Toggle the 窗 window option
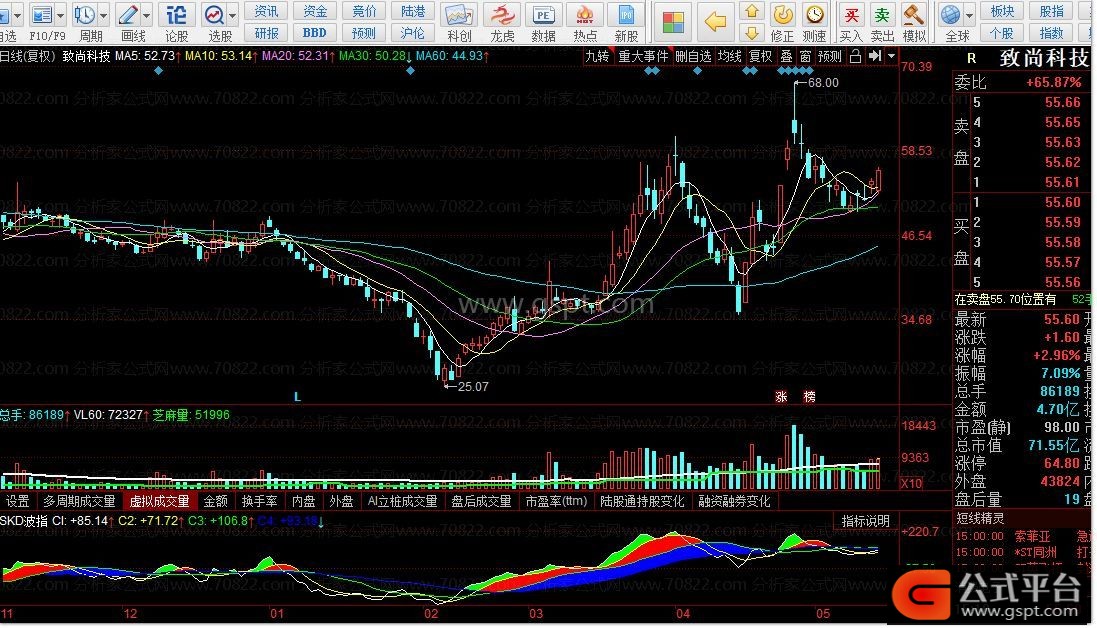Screen dimensions: 1097x628 coord(806,56)
